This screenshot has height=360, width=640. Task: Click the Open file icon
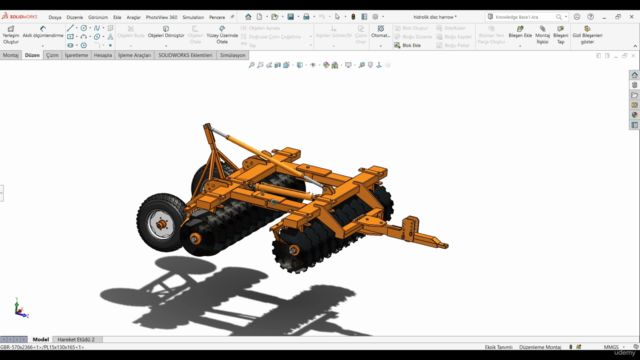(x=274, y=17)
